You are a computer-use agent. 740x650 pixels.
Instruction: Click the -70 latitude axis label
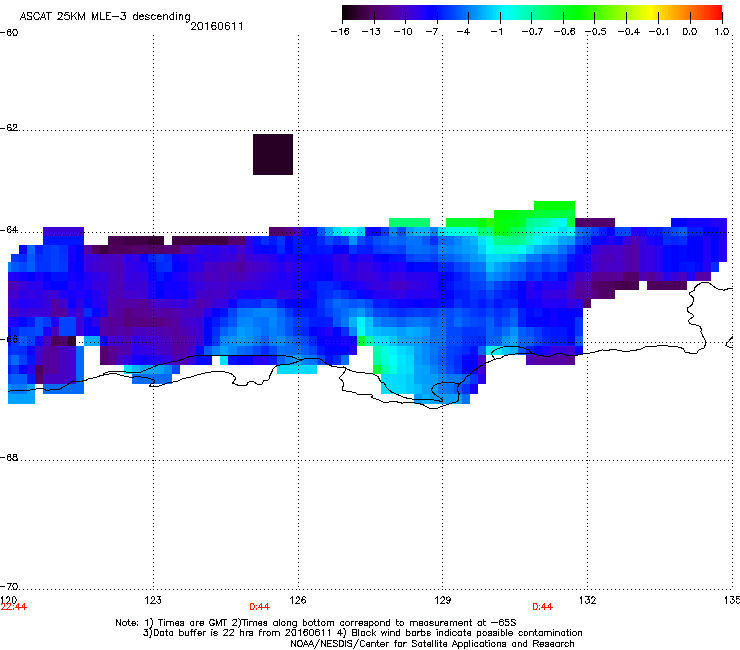[x=9, y=587]
